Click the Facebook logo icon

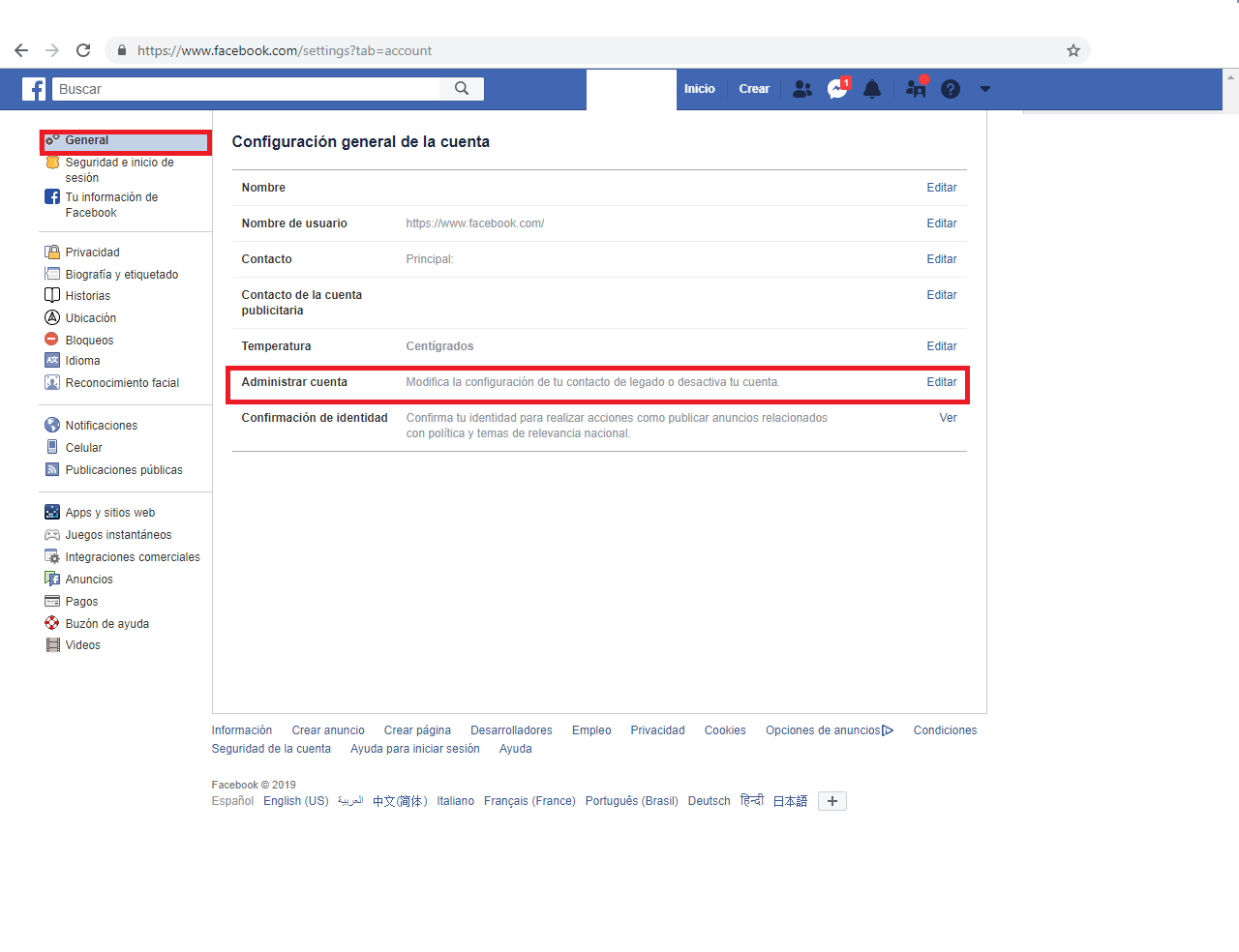tap(34, 89)
